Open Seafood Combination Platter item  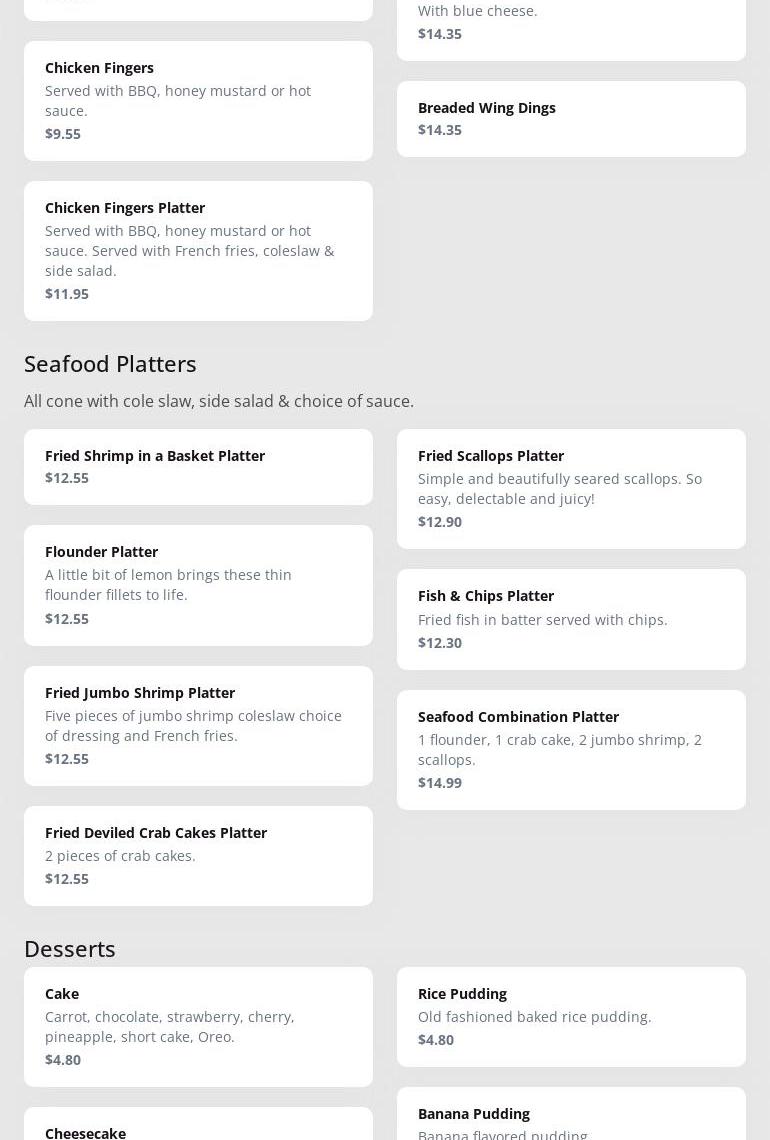(x=571, y=749)
